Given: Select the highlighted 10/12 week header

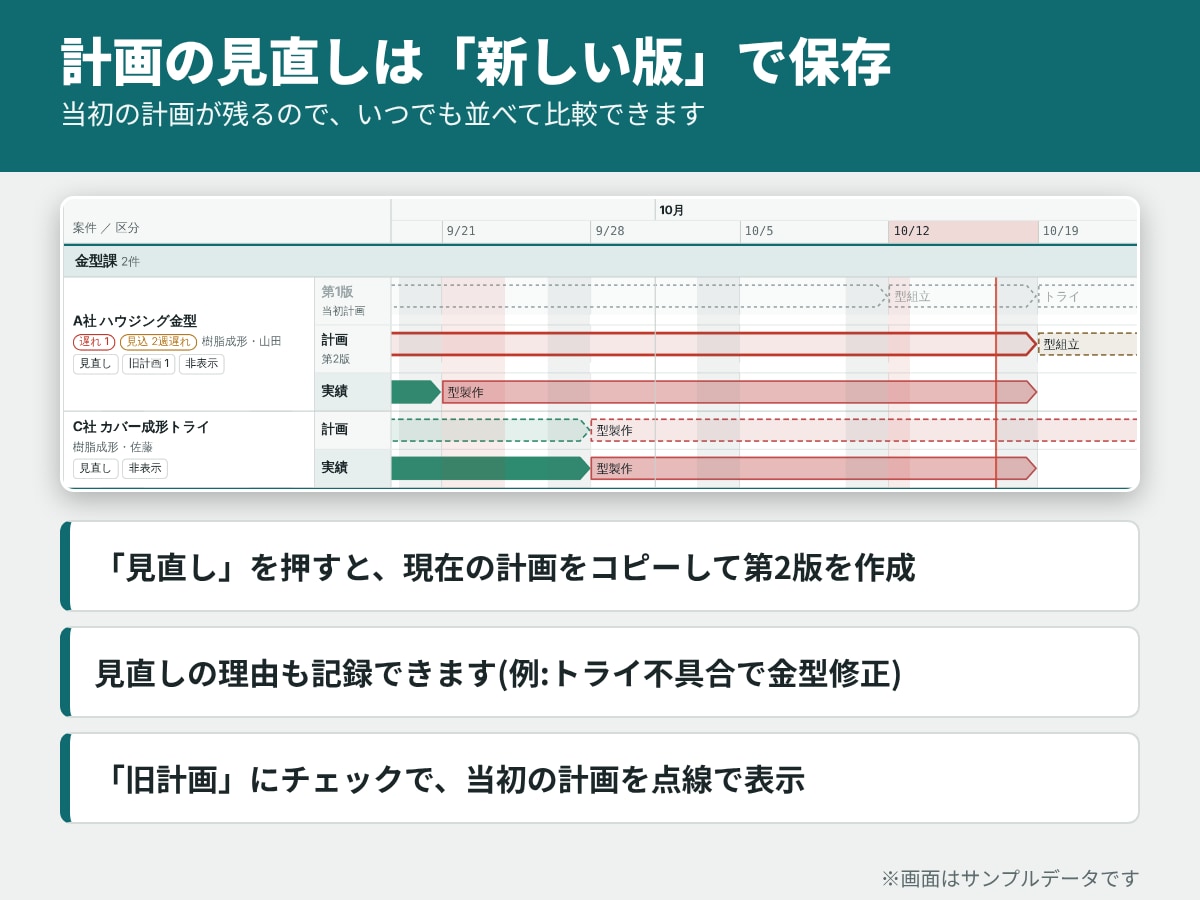Looking at the screenshot, I should pyautogui.click(x=963, y=231).
